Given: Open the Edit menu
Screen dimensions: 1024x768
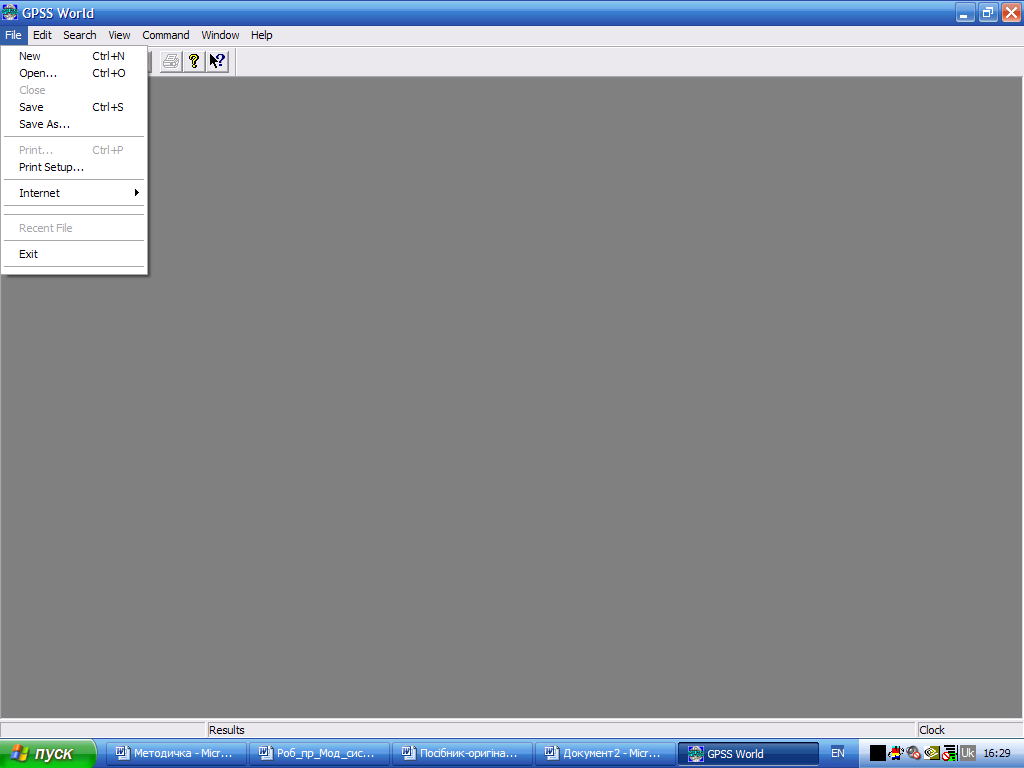Looking at the screenshot, I should [x=42, y=35].
